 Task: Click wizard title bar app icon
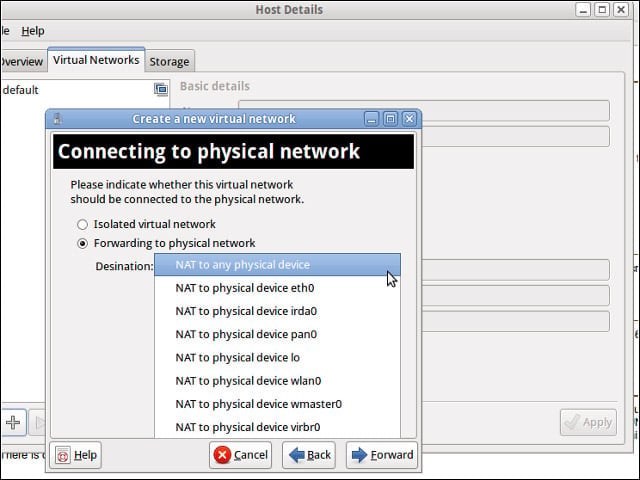(x=58, y=119)
